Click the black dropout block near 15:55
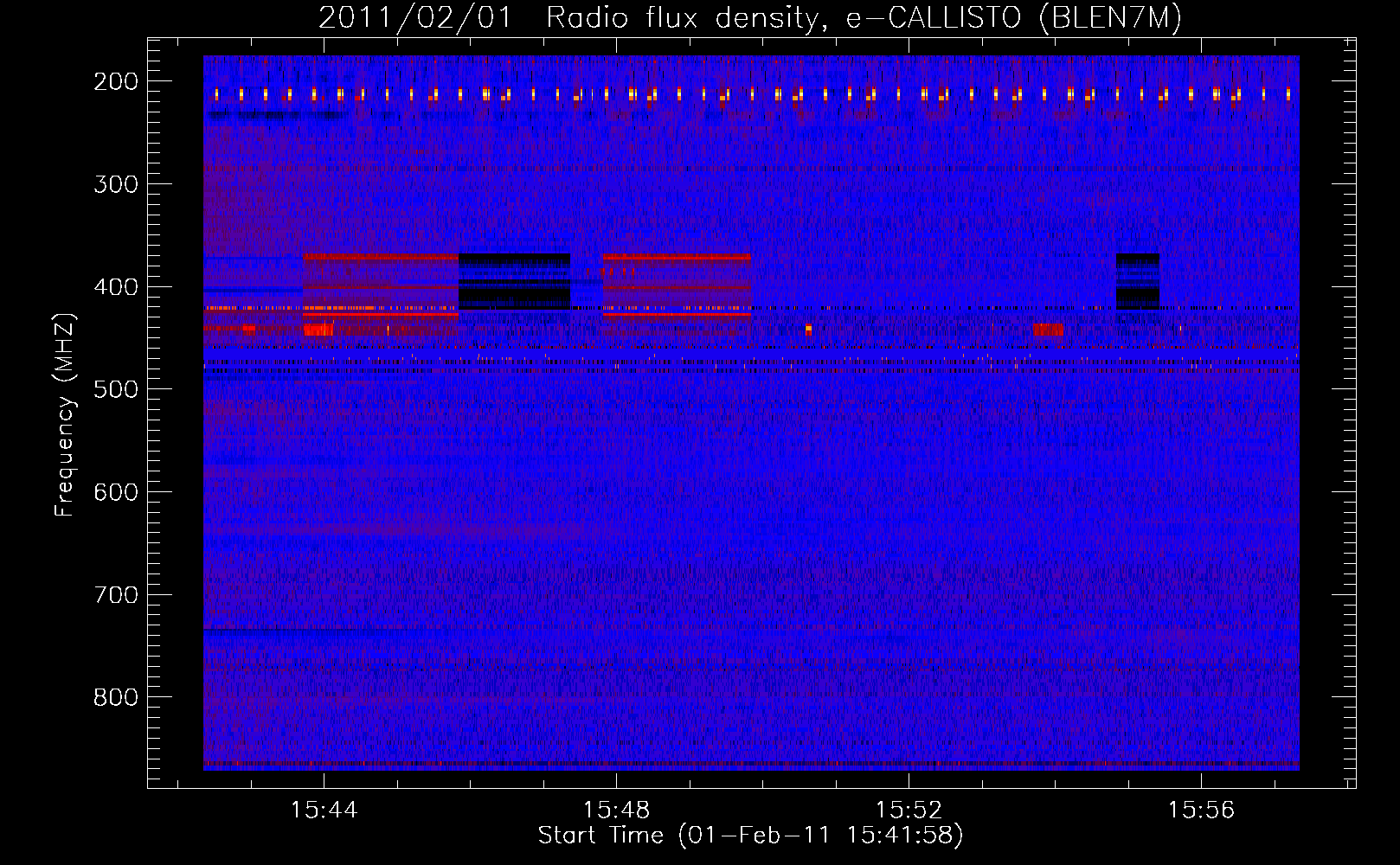The width and height of the screenshot is (1400, 865). [x=1137, y=281]
